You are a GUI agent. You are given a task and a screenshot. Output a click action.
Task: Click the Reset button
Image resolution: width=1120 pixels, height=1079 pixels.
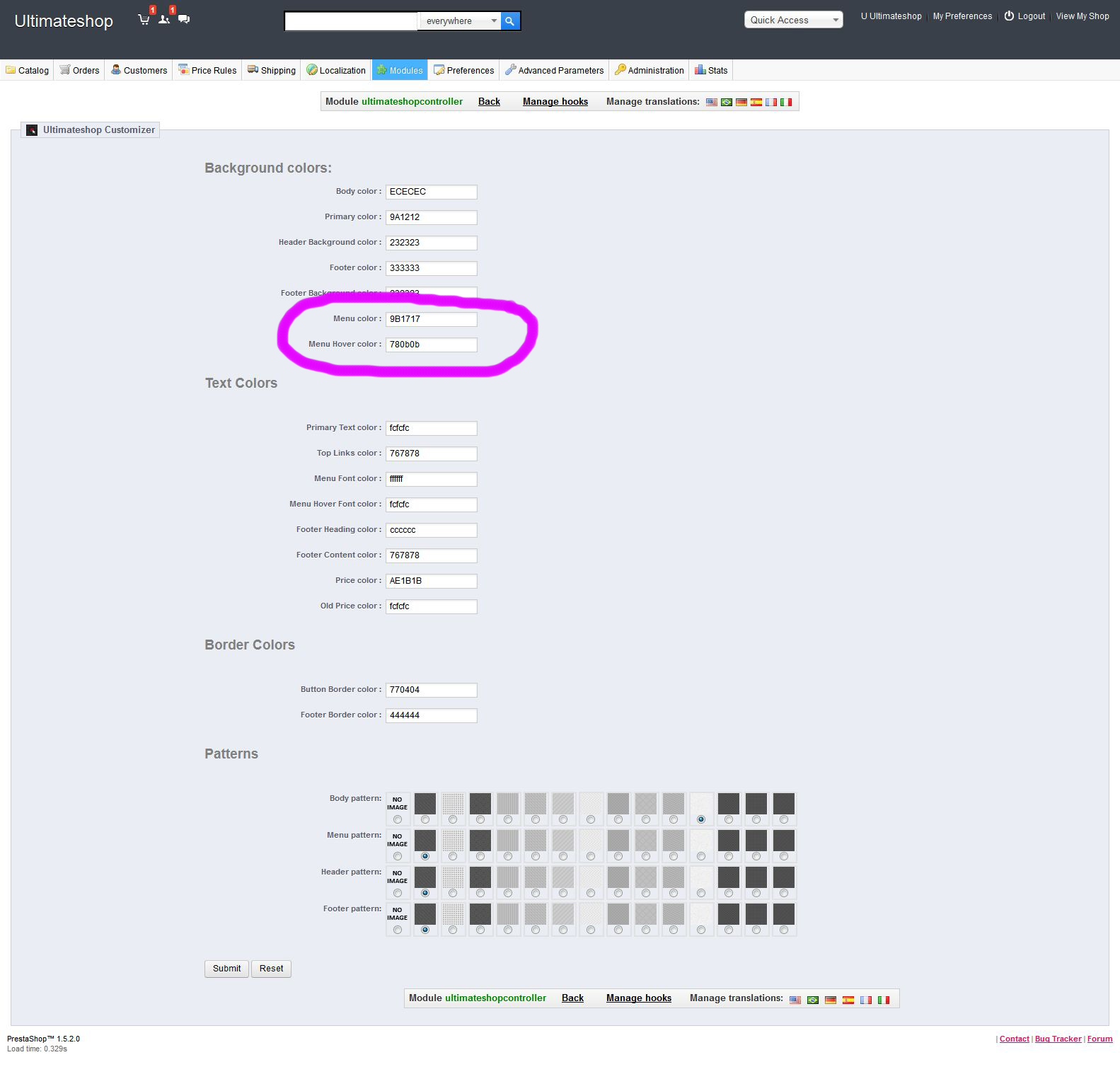271,969
